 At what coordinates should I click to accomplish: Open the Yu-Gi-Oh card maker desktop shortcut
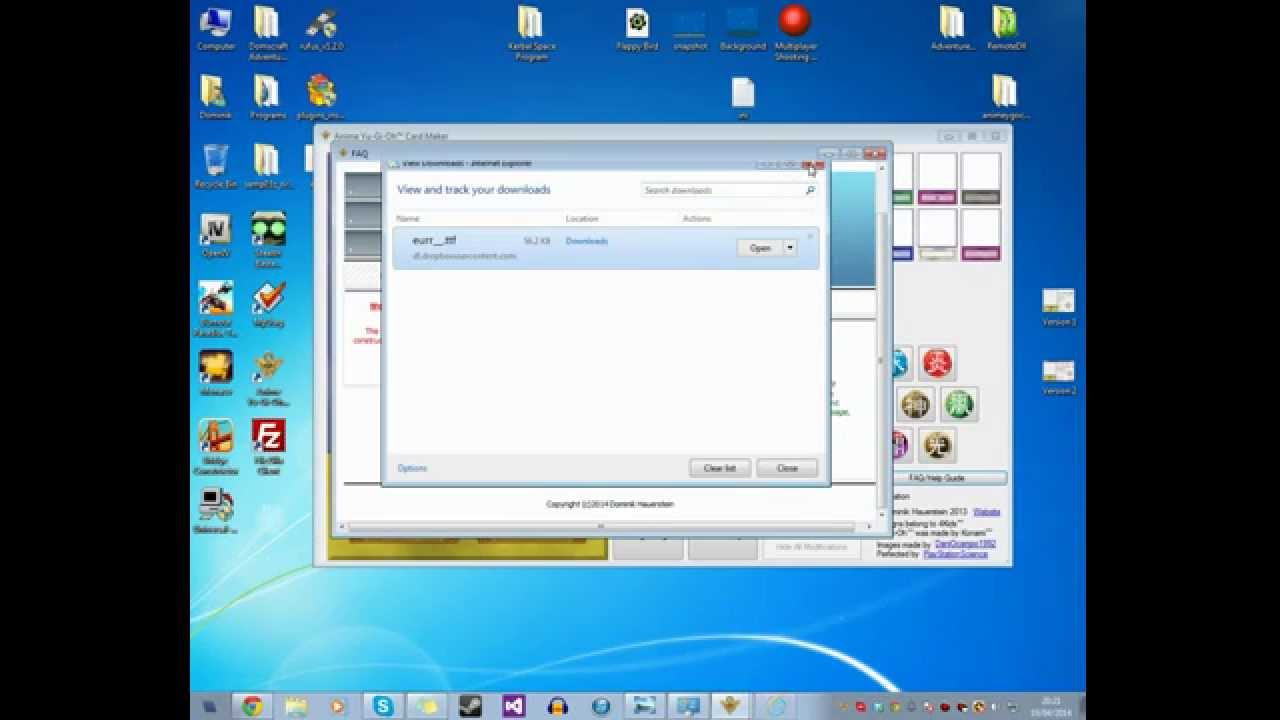click(x=268, y=378)
